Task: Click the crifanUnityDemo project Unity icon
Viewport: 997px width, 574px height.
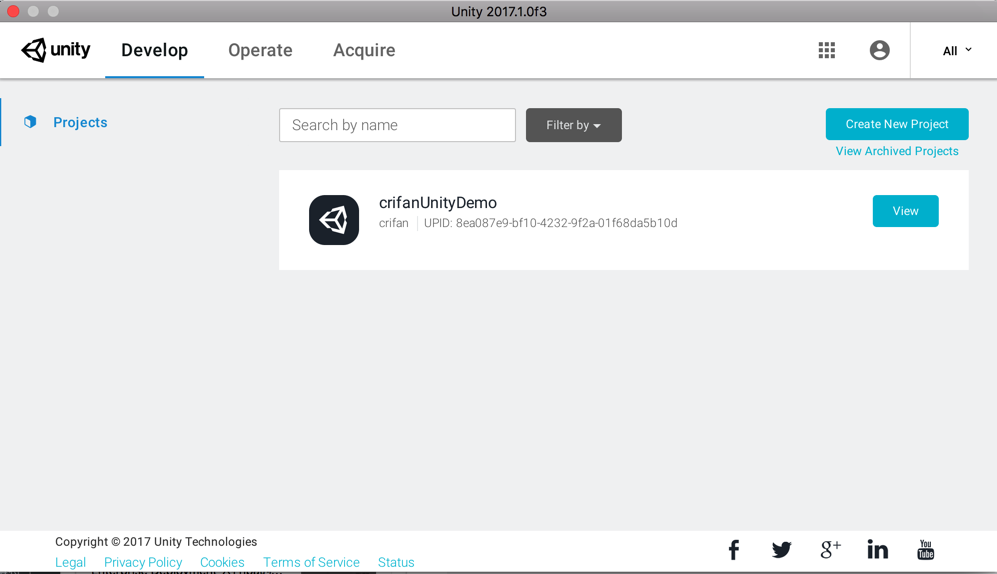Action: [334, 220]
